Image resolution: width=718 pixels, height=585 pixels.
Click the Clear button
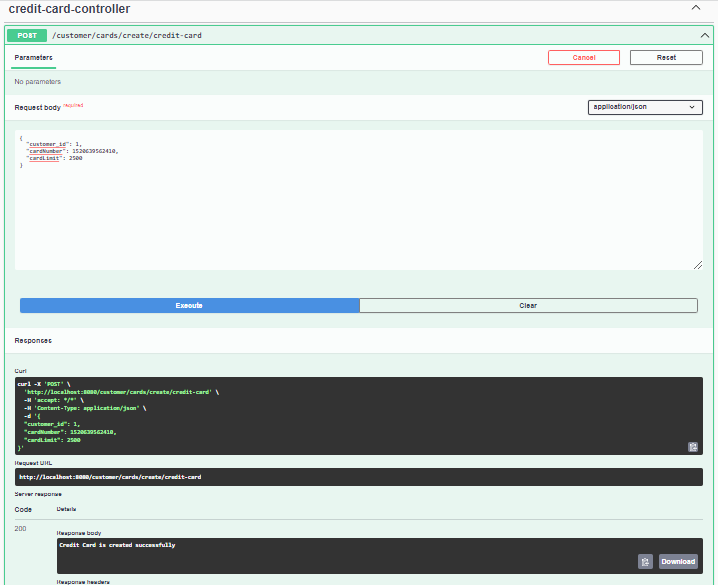click(528, 305)
